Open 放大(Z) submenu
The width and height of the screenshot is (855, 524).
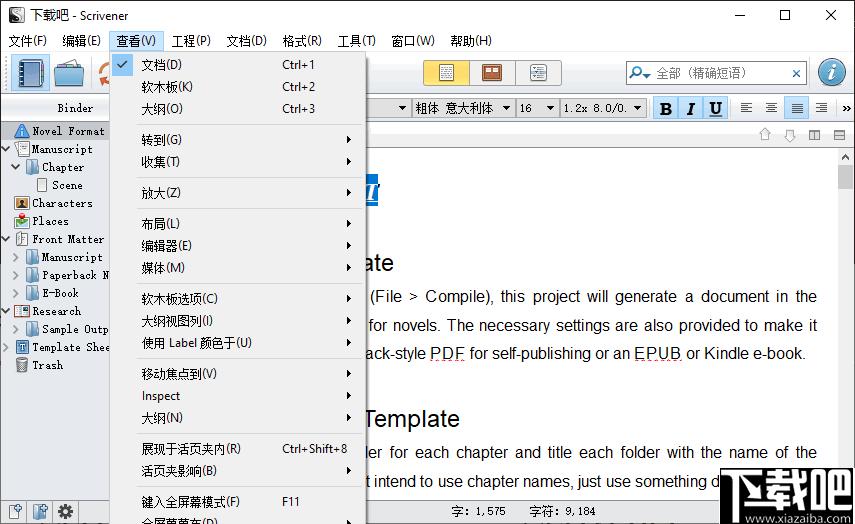point(238,192)
